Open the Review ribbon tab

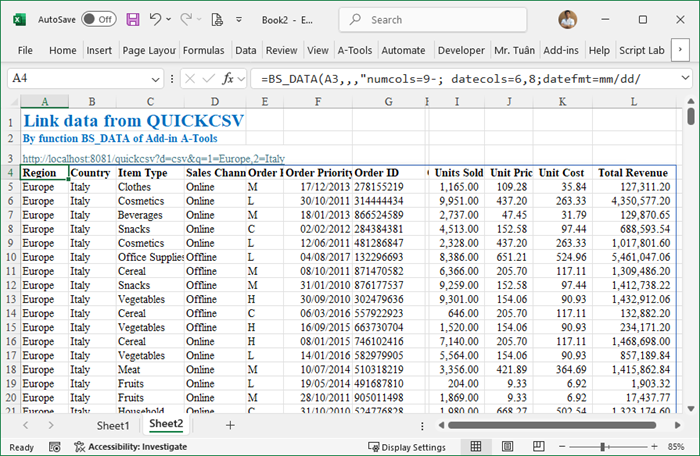[x=281, y=50]
